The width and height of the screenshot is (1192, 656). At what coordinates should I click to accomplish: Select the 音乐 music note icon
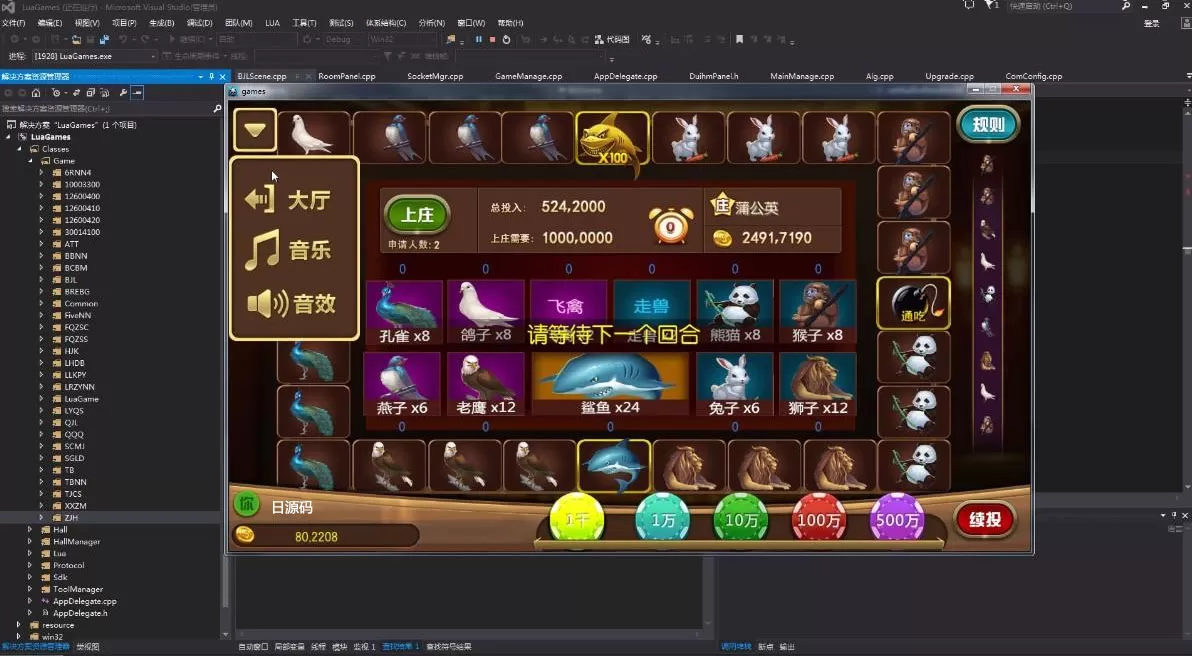point(262,251)
